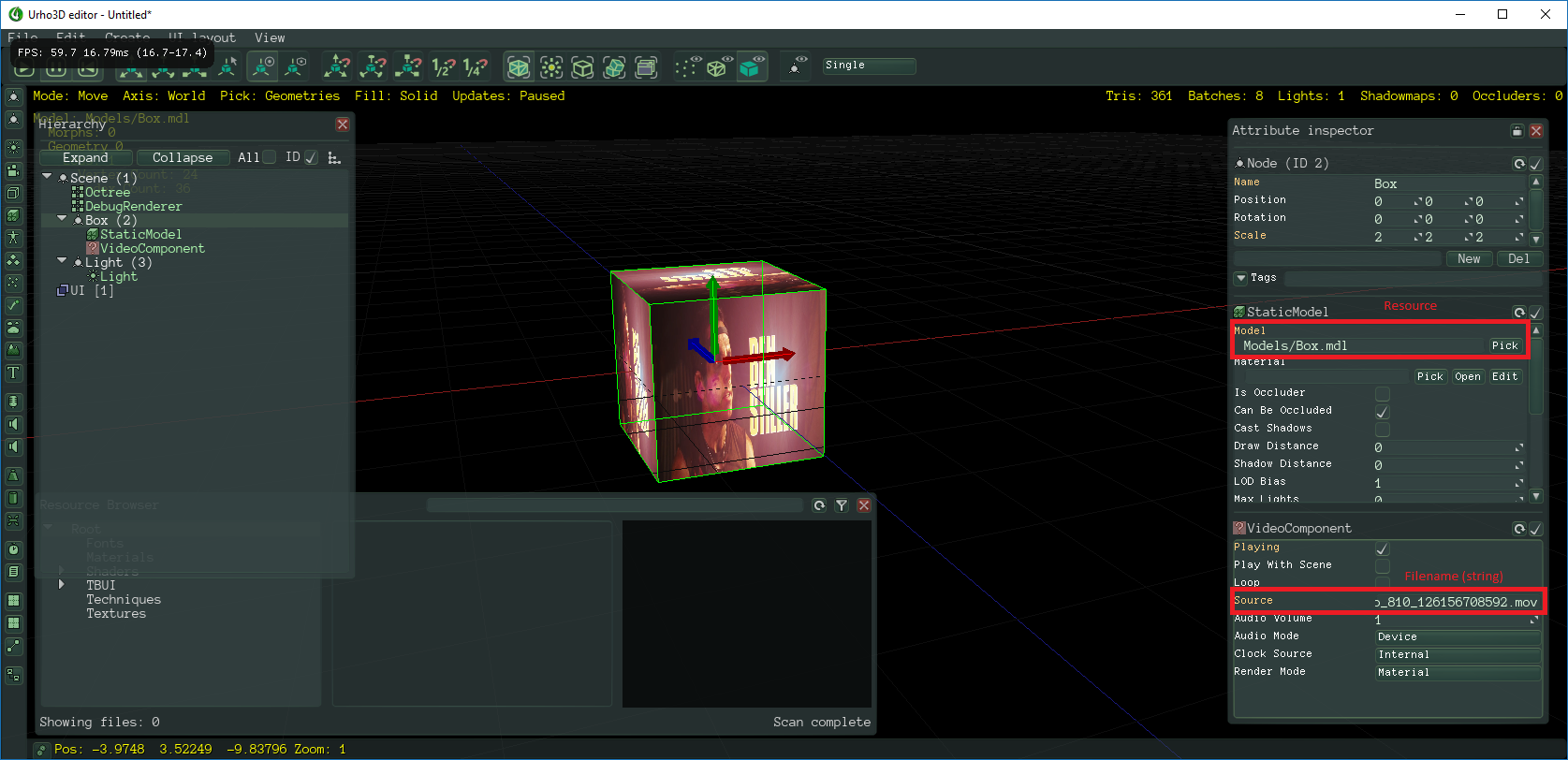Create a Zone from the side toolbar
The height and width of the screenshot is (760, 1568).
pos(13,193)
